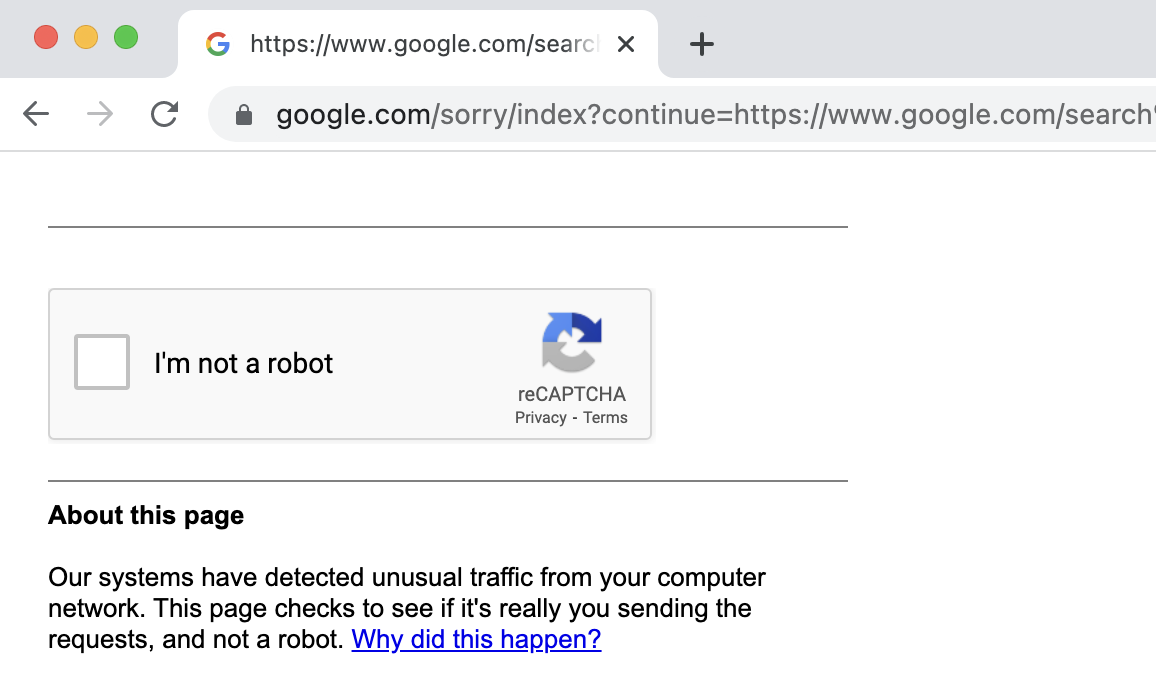1156x686 pixels.
Task: Open the reCAPTCHA Privacy link
Action: (x=540, y=417)
